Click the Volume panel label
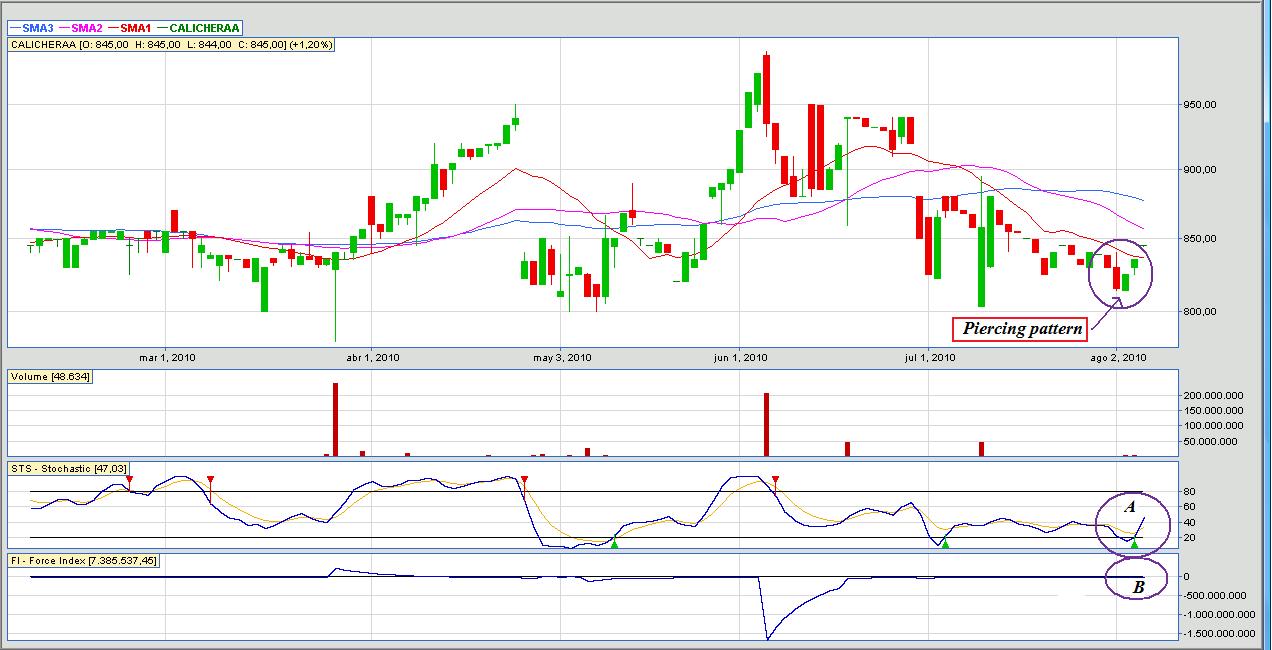The height and width of the screenshot is (650, 1272). [x=47, y=377]
